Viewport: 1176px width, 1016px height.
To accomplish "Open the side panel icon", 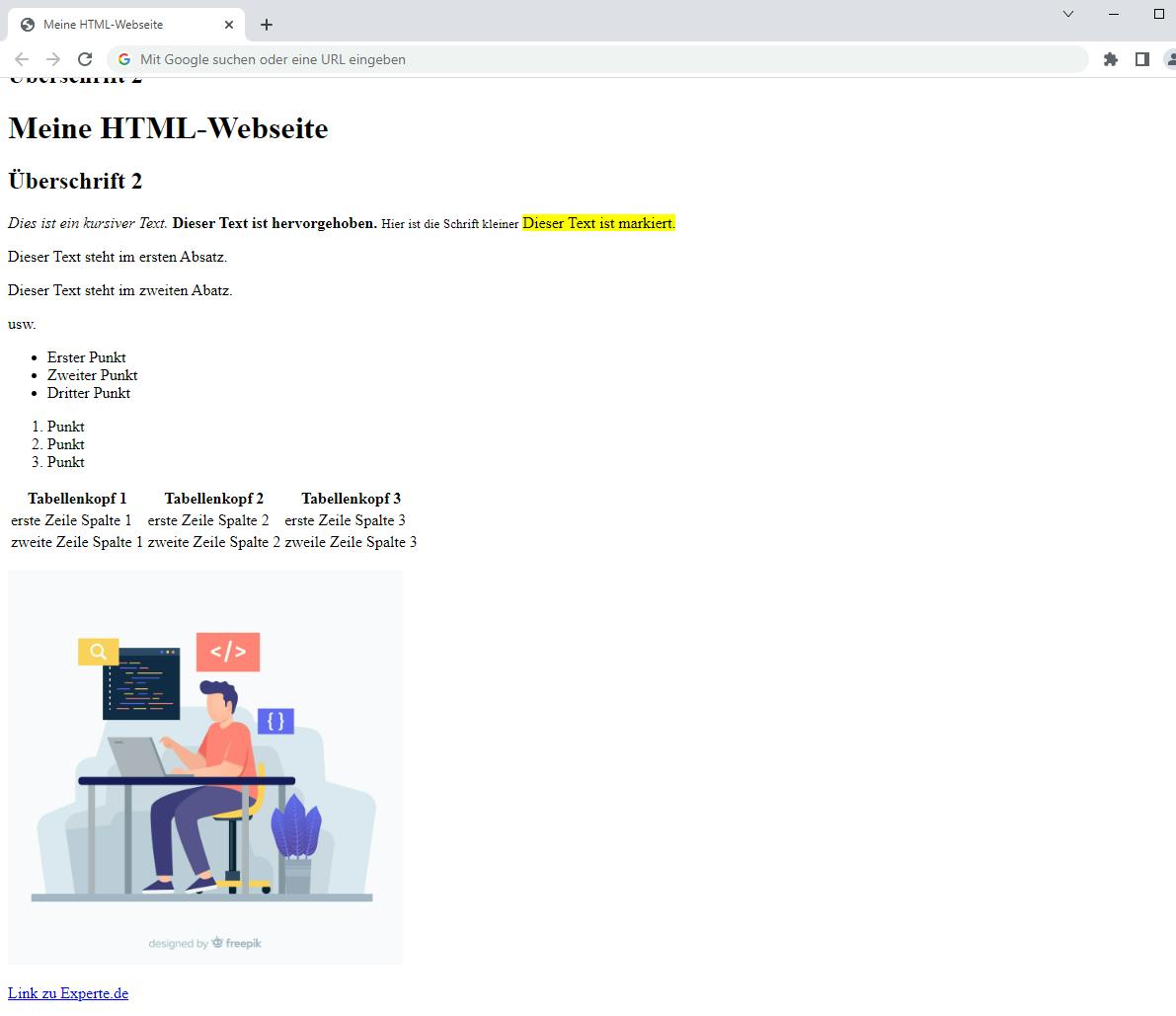I will coord(1142,59).
